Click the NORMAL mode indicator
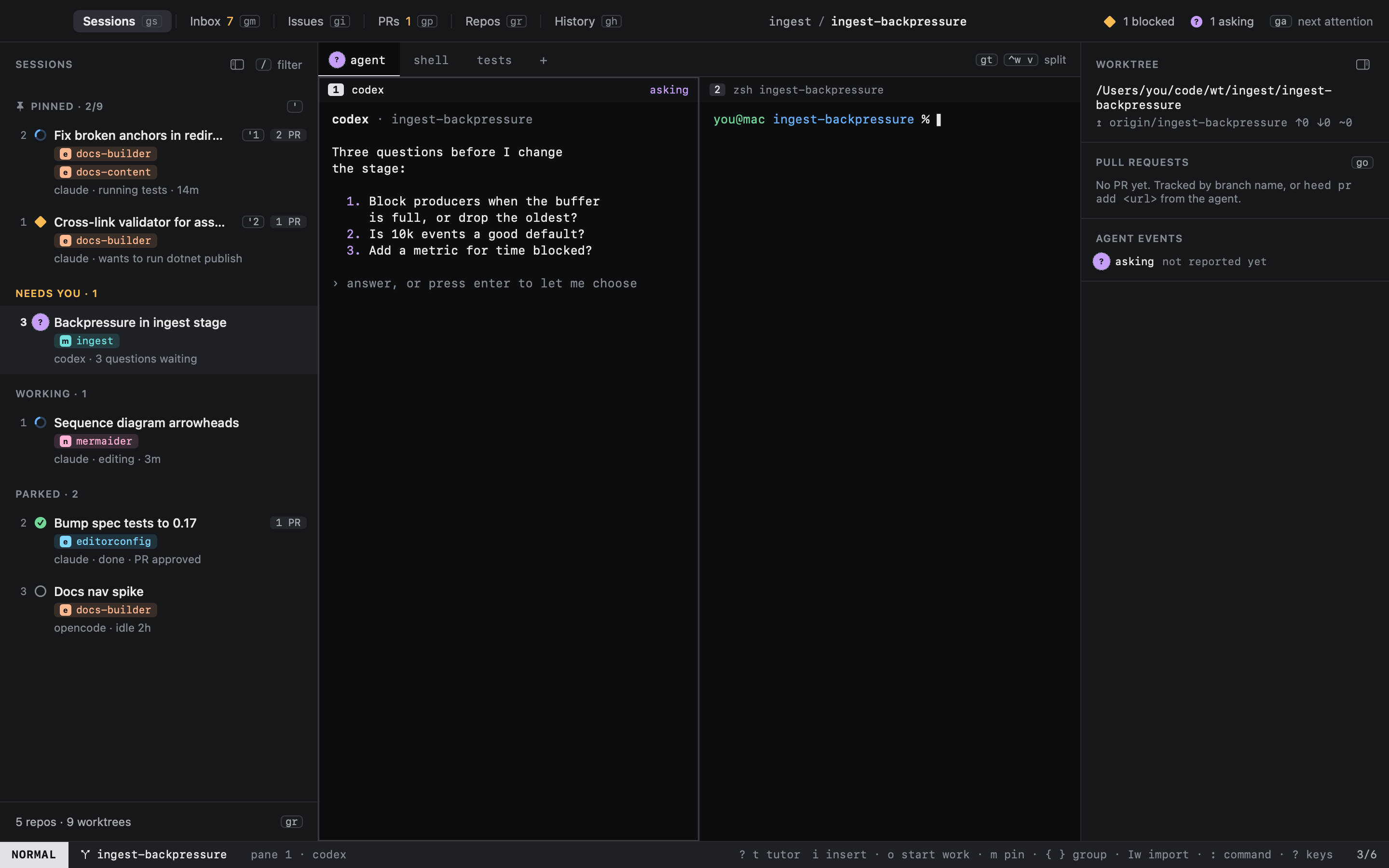This screenshot has width=1389, height=868. 34,854
